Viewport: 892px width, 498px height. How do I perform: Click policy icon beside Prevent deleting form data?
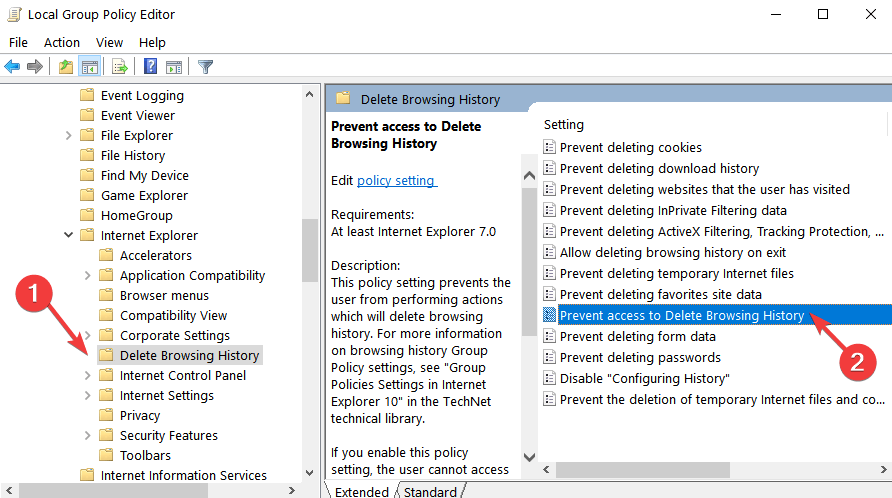point(549,336)
